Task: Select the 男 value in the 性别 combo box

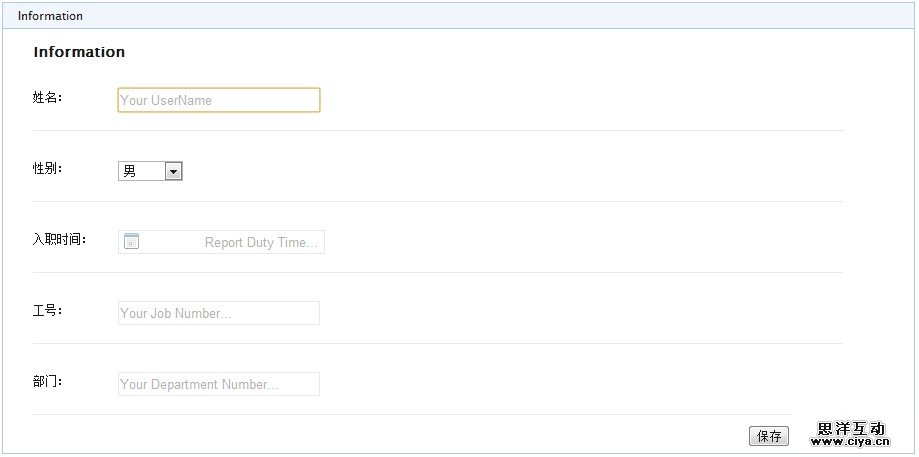Action: (x=141, y=172)
